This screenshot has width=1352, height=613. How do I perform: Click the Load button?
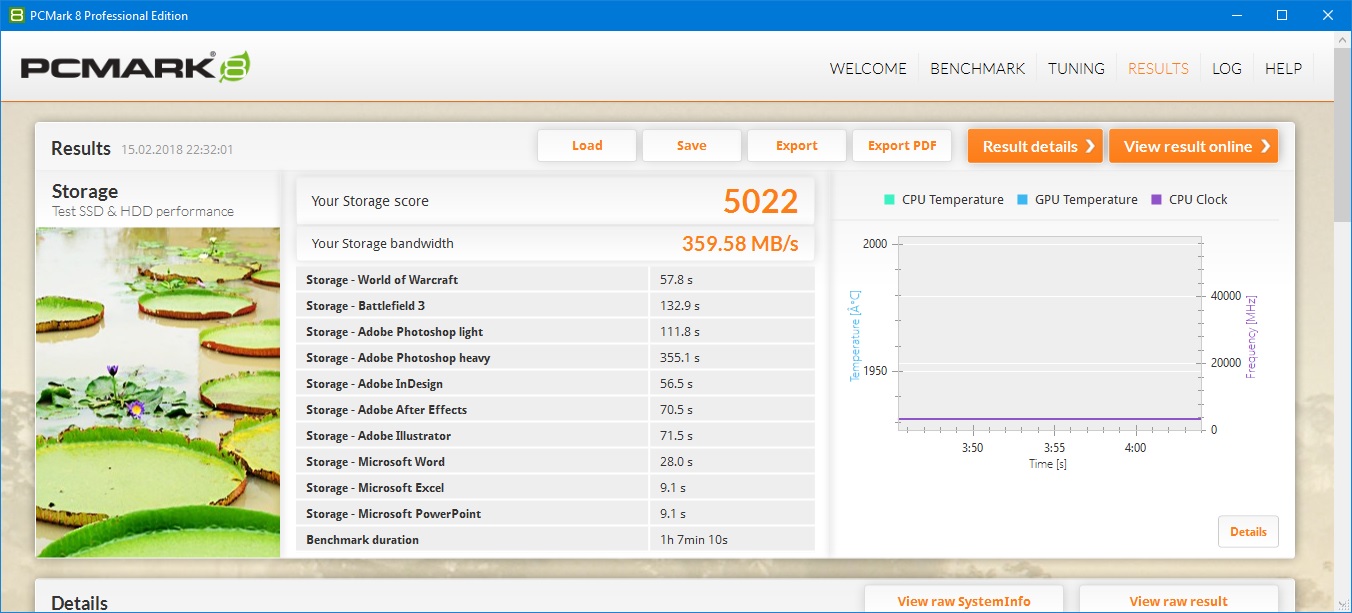(x=587, y=146)
